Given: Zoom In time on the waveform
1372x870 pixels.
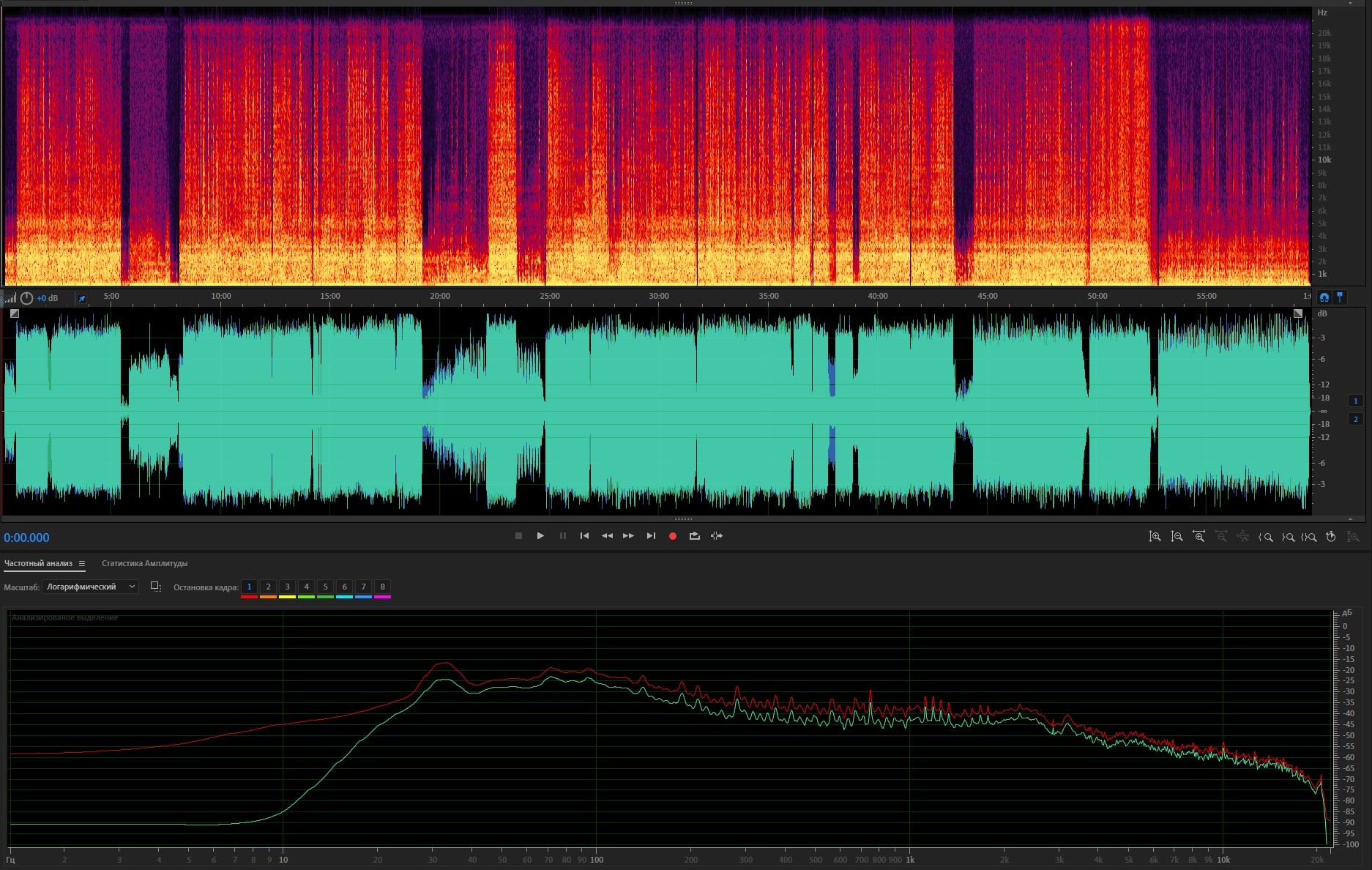Looking at the screenshot, I should coord(1198,537).
